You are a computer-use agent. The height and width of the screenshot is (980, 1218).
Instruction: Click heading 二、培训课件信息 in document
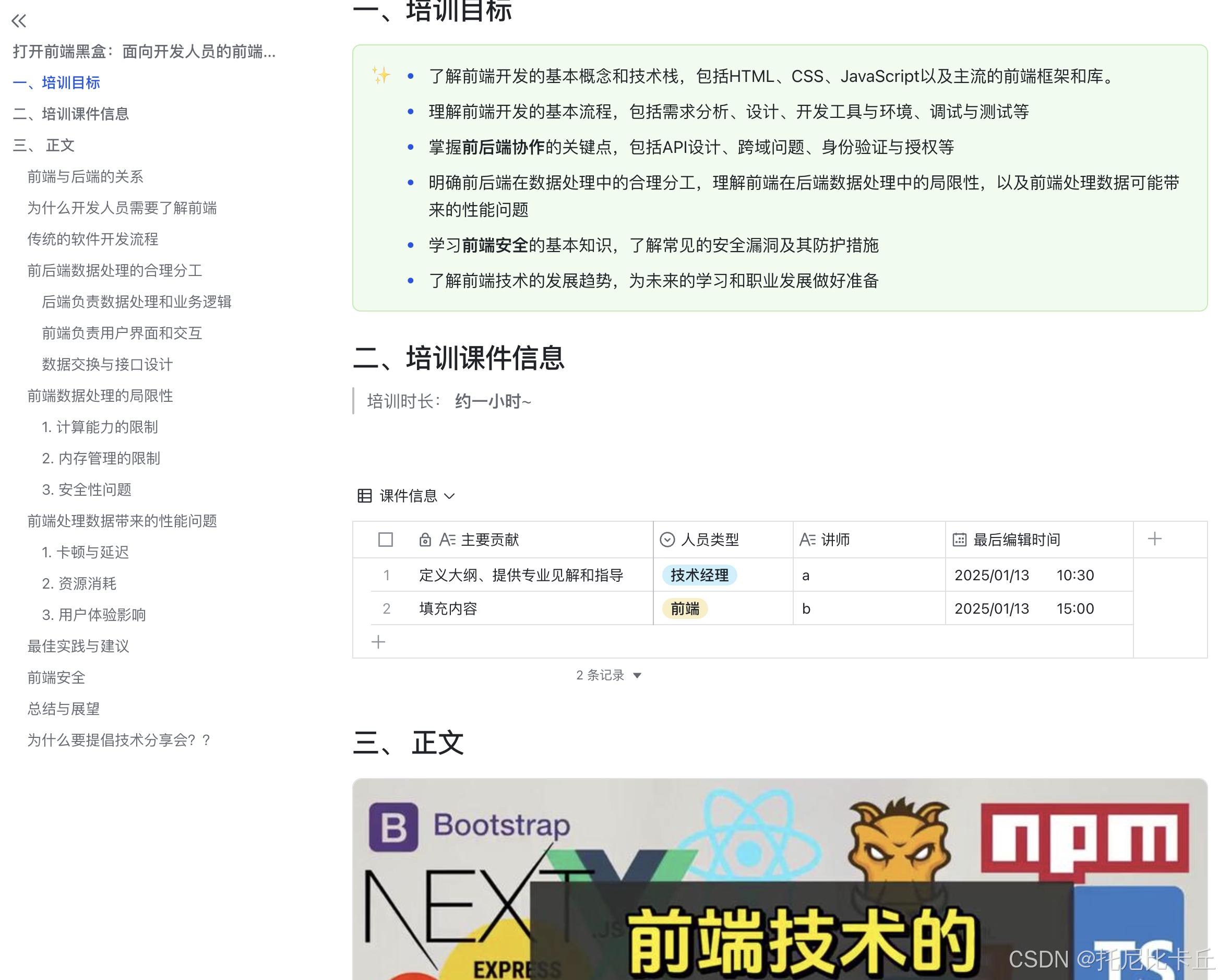tap(459, 357)
